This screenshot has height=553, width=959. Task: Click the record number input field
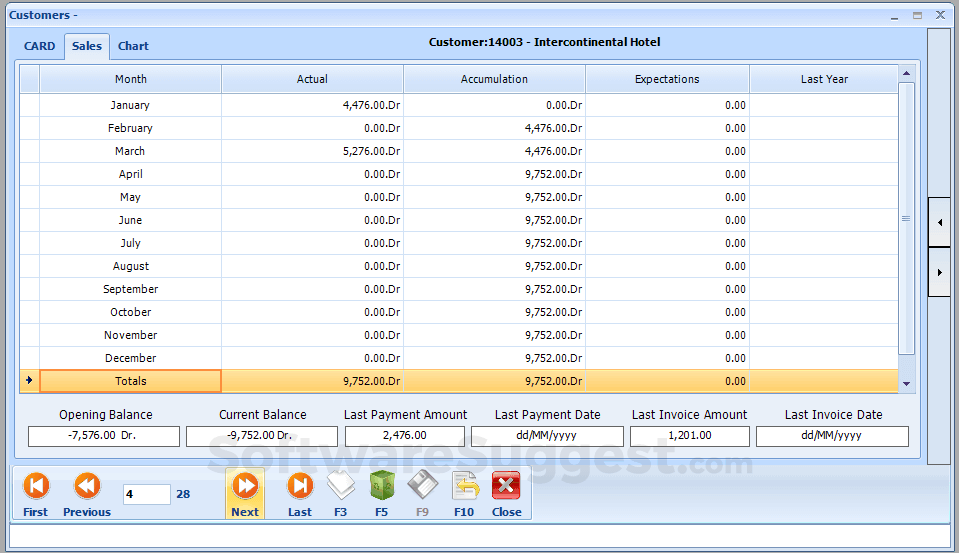[x=146, y=494]
